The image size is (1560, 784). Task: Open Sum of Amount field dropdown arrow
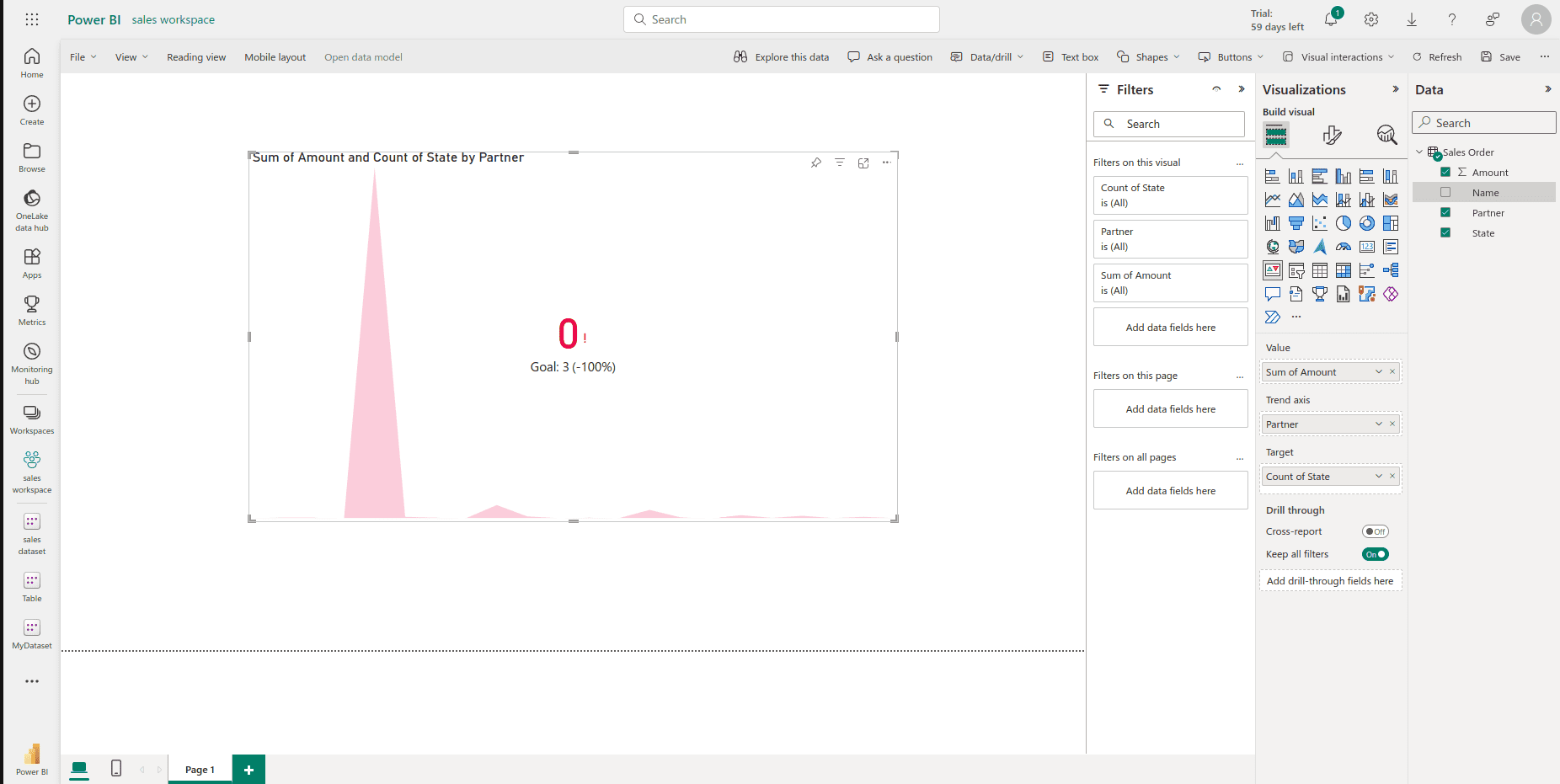pyautogui.click(x=1379, y=371)
